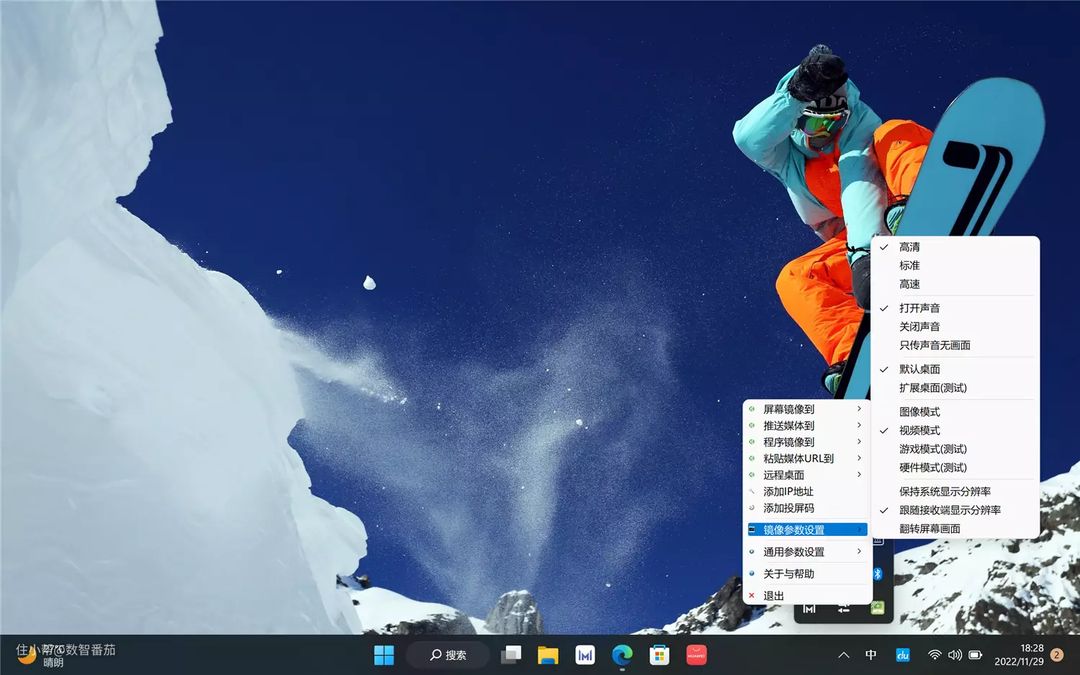The image size is (1080, 675).
Task: Choose 关闭声音 to disable sound
Action: pos(919,327)
